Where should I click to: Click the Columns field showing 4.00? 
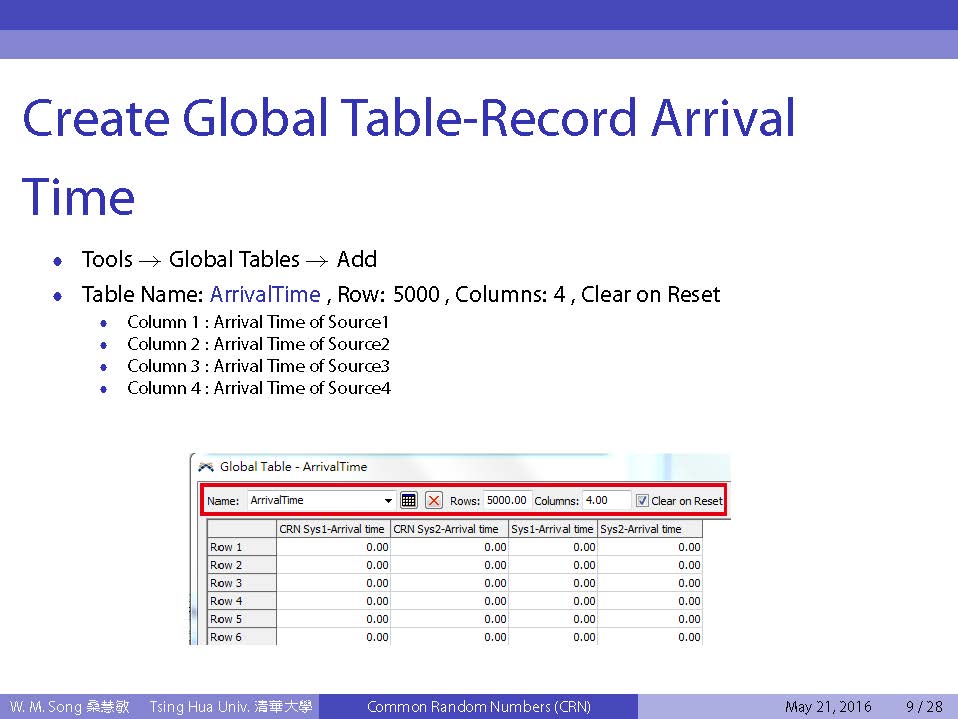tap(606, 500)
